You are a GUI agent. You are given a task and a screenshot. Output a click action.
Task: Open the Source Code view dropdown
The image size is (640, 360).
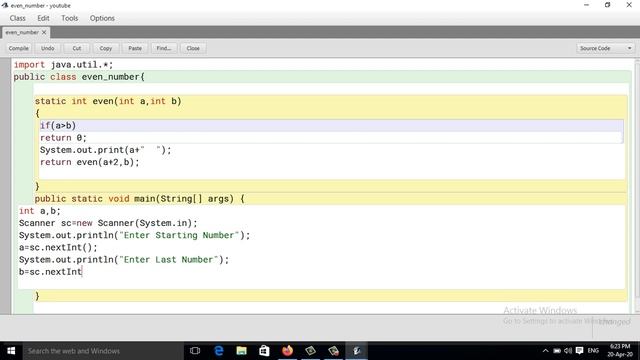(606, 48)
